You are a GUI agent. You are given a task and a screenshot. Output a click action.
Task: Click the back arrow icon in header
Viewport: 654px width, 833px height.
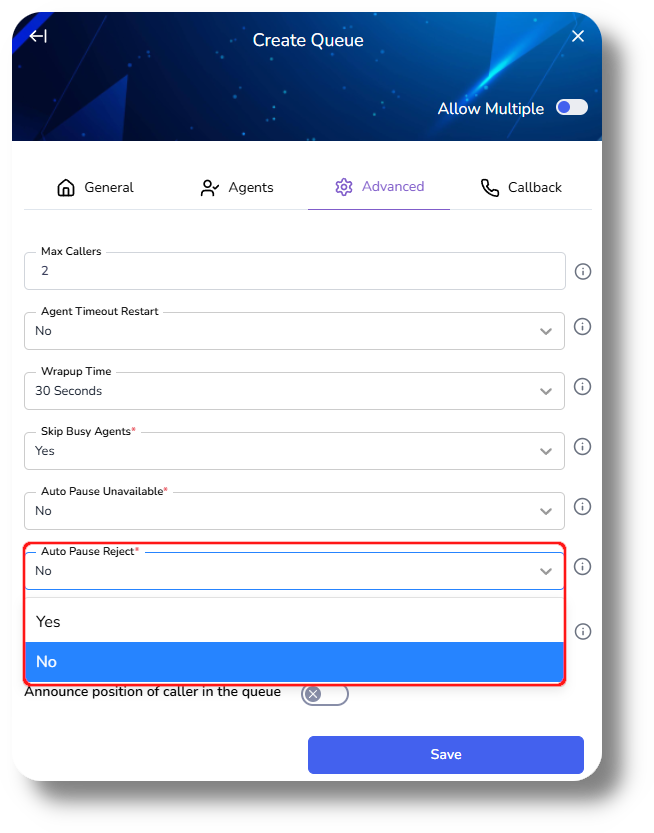tap(38, 36)
